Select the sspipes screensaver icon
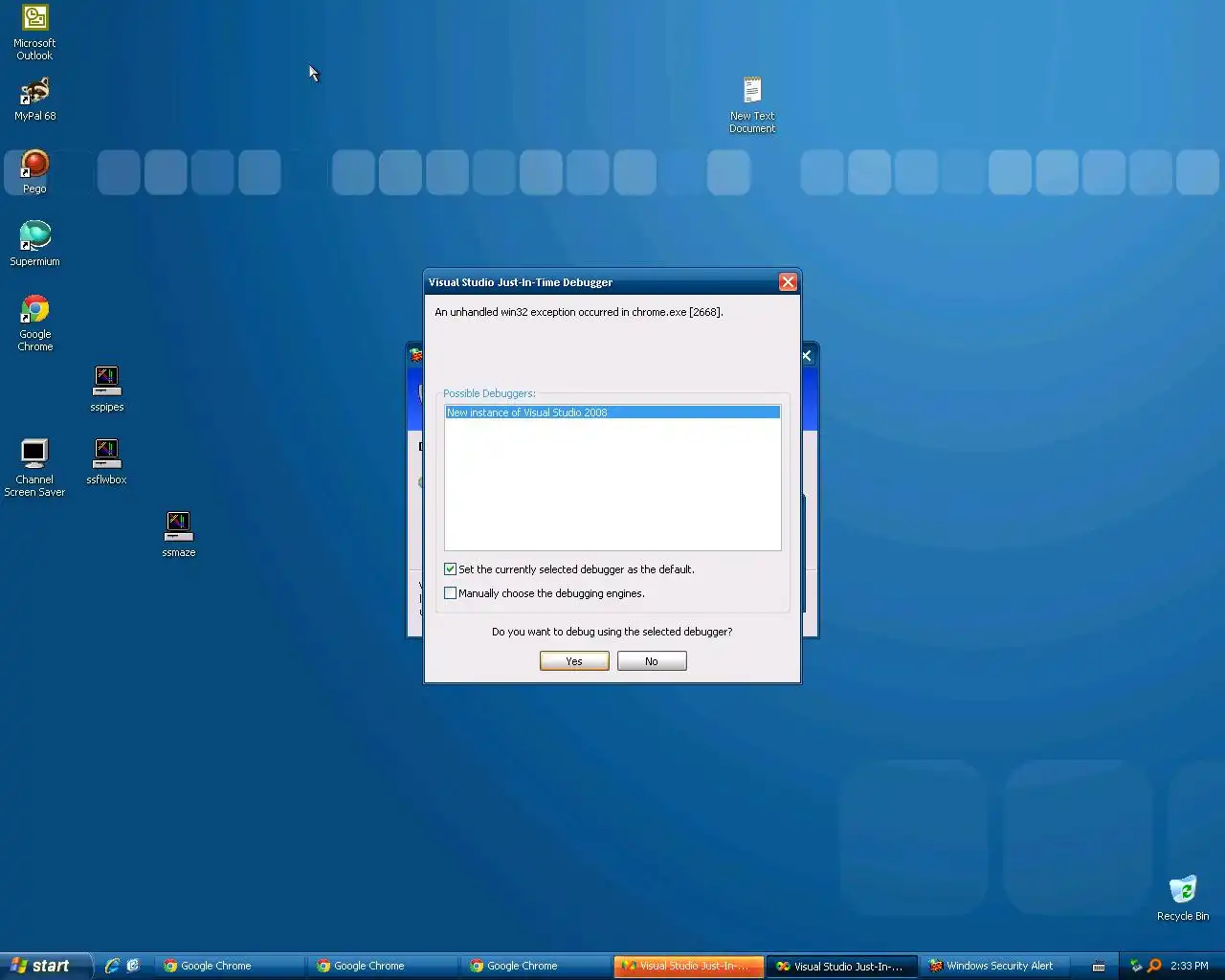Viewport: 1225px width, 980px height. click(x=106, y=390)
